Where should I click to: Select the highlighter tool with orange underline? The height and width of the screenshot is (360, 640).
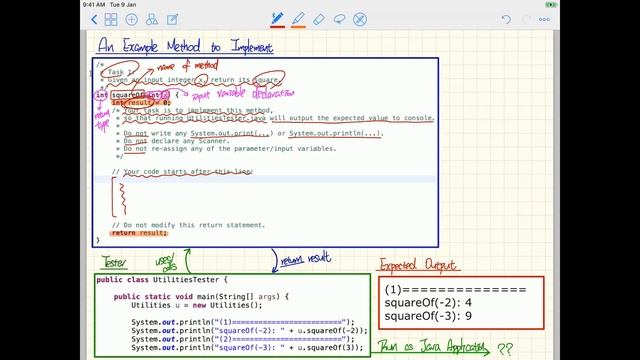[x=298, y=19]
